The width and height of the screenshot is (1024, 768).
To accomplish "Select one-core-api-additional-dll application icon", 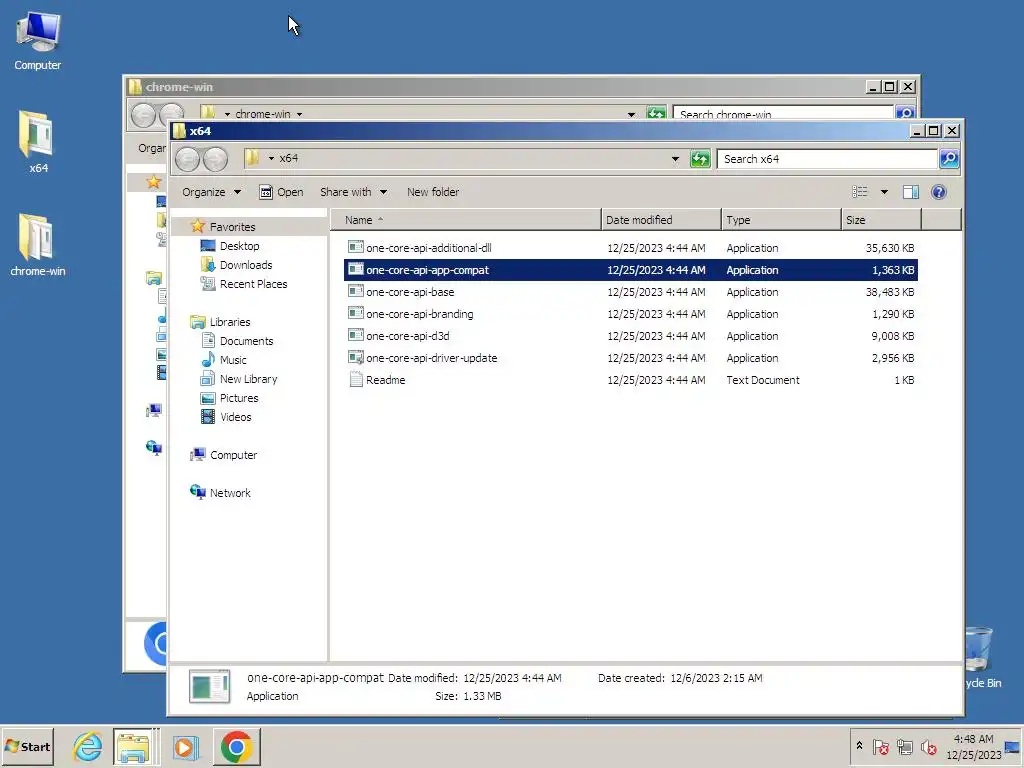I will [355, 248].
